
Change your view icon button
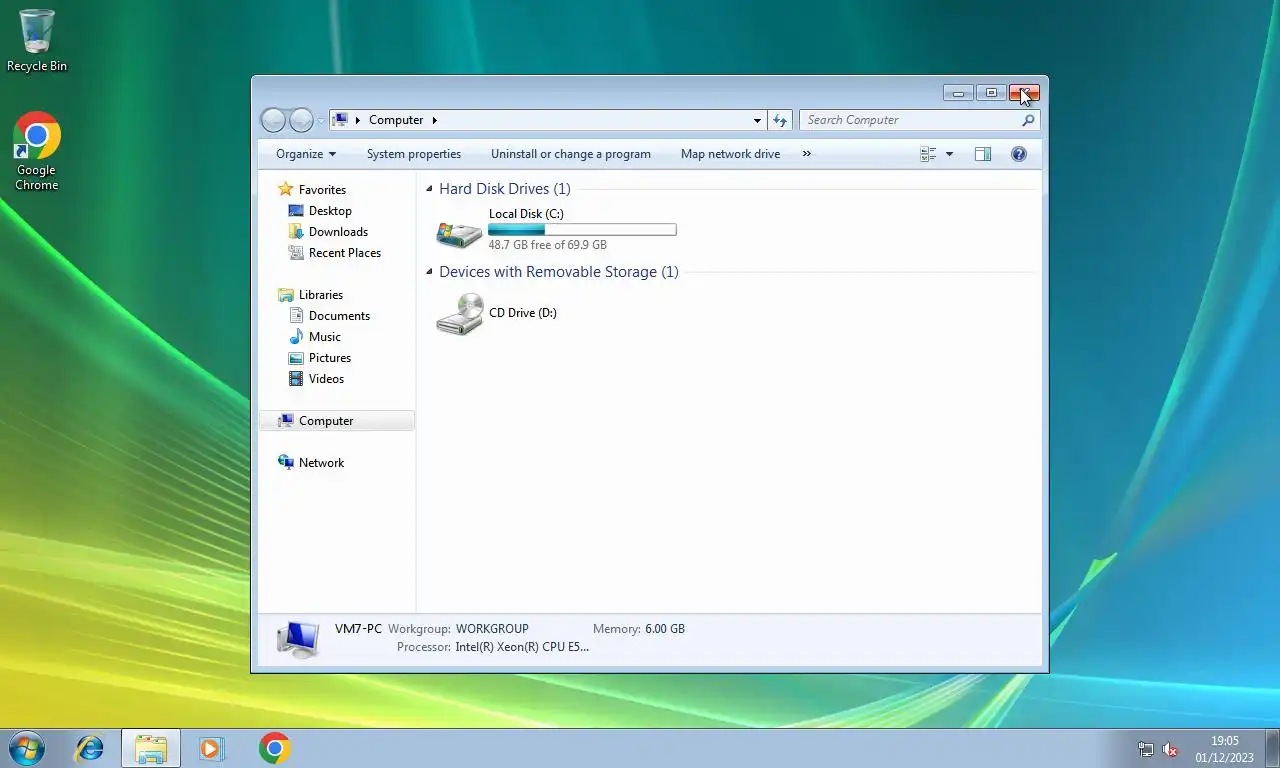point(928,154)
